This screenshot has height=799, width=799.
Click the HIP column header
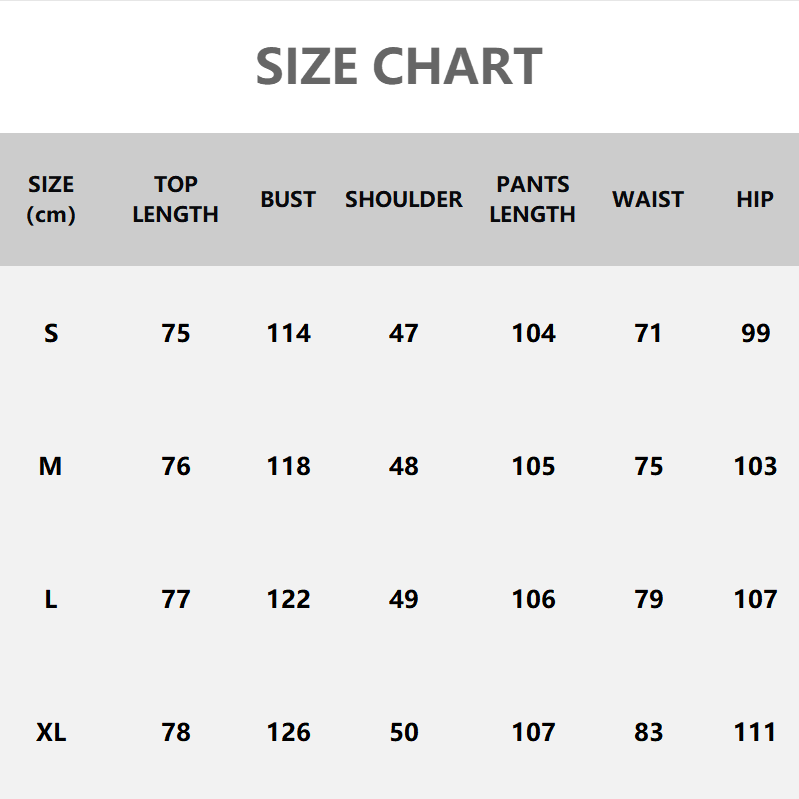755,199
